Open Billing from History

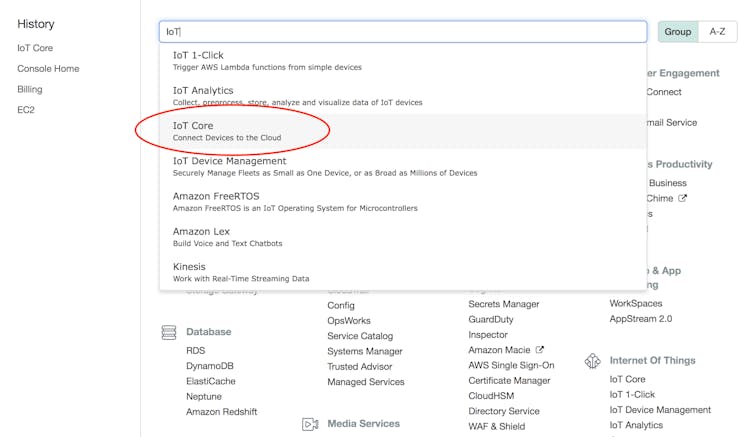(30, 89)
